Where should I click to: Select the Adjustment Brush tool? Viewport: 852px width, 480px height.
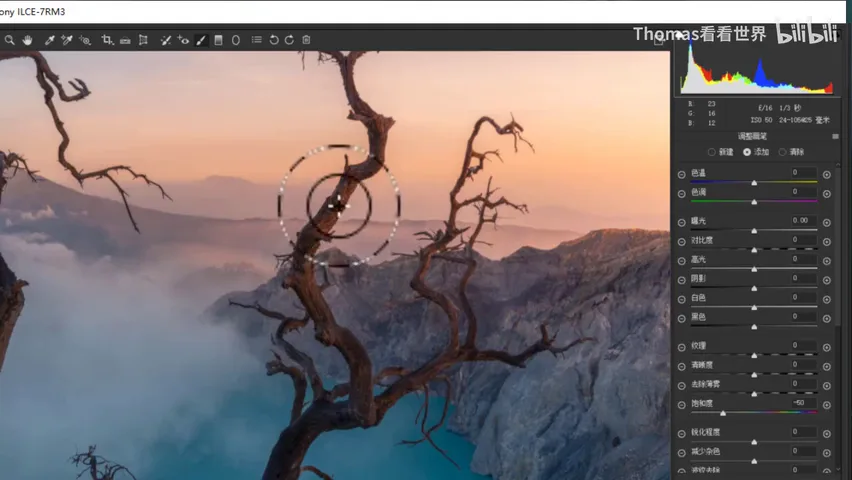[201, 40]
